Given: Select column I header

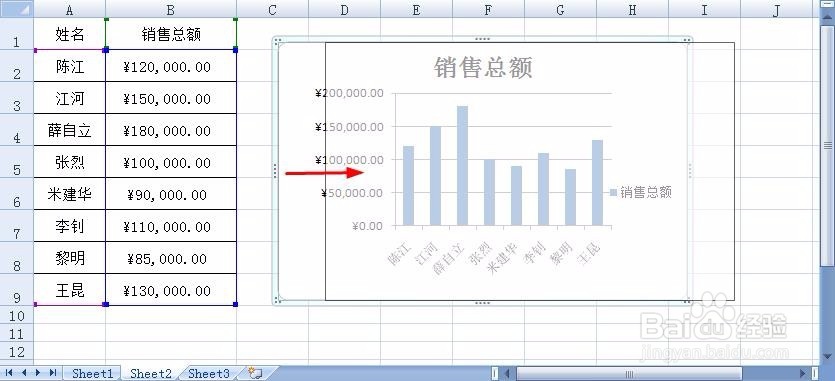Looking at the screenshot, I should click(704, 9).
